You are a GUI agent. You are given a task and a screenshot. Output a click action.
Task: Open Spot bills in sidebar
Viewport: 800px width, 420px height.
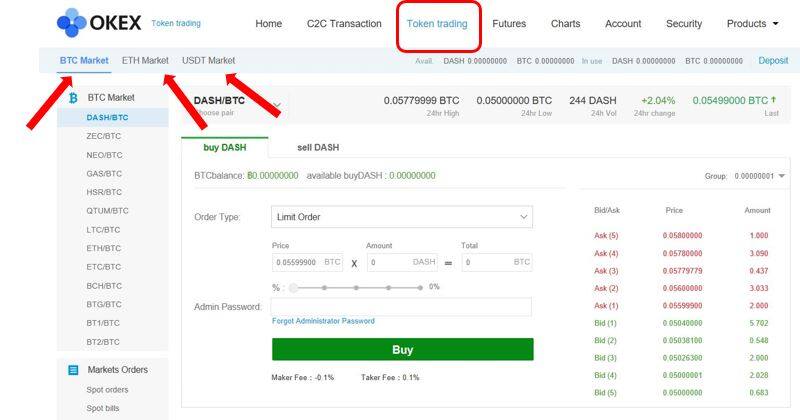(x=103, y=408)
